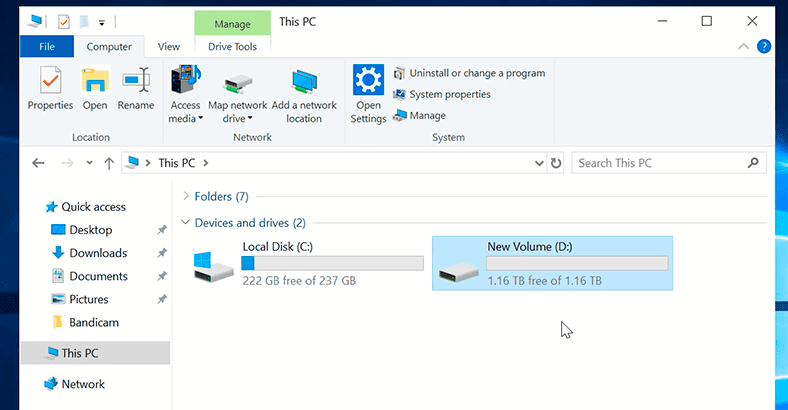The width and height of the screenshot is (788, 410).
Task: Click the Open ribbon icon
Action: click(x=95, y=80)
